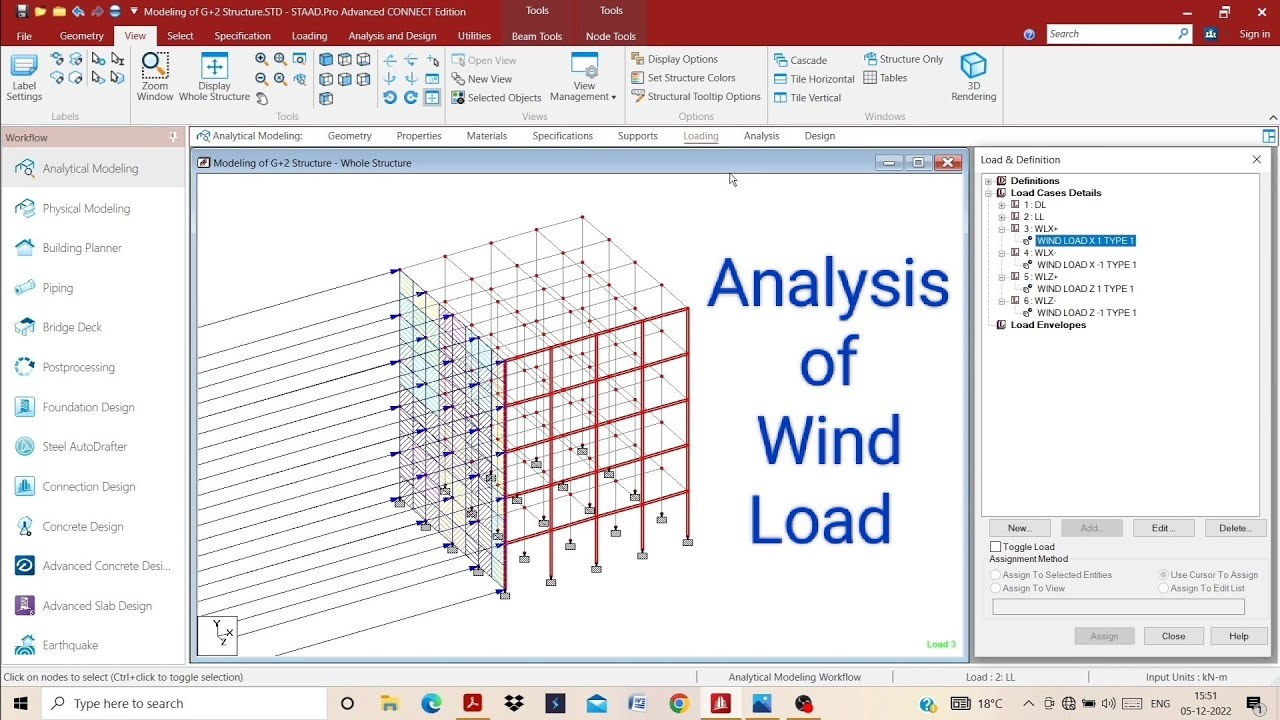Select Use Cursor To Assign option
Viewport: 1280px width, 720px height.
pos(1164,575)
